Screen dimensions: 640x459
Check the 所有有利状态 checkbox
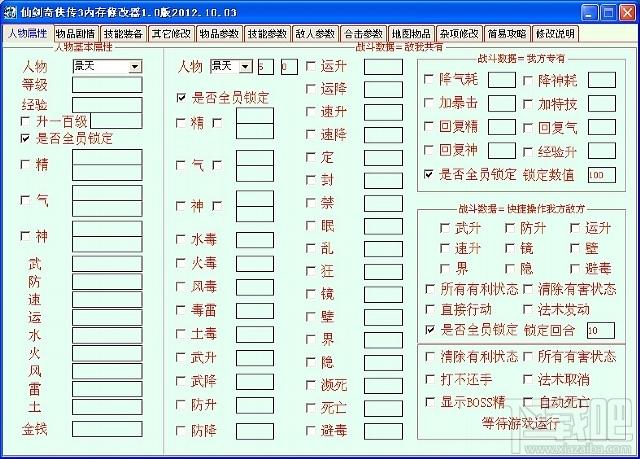click(429, 289)
